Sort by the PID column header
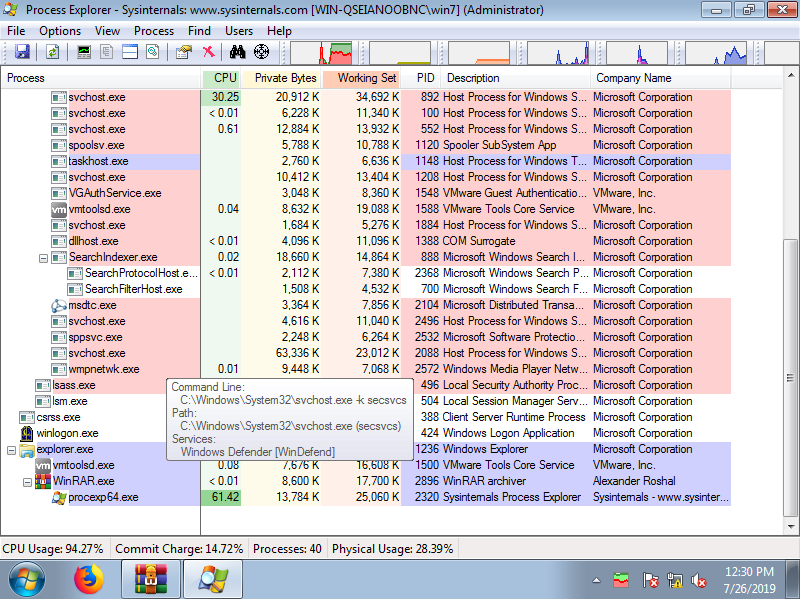Screen dimensions: 800x599 coord(420,78)
